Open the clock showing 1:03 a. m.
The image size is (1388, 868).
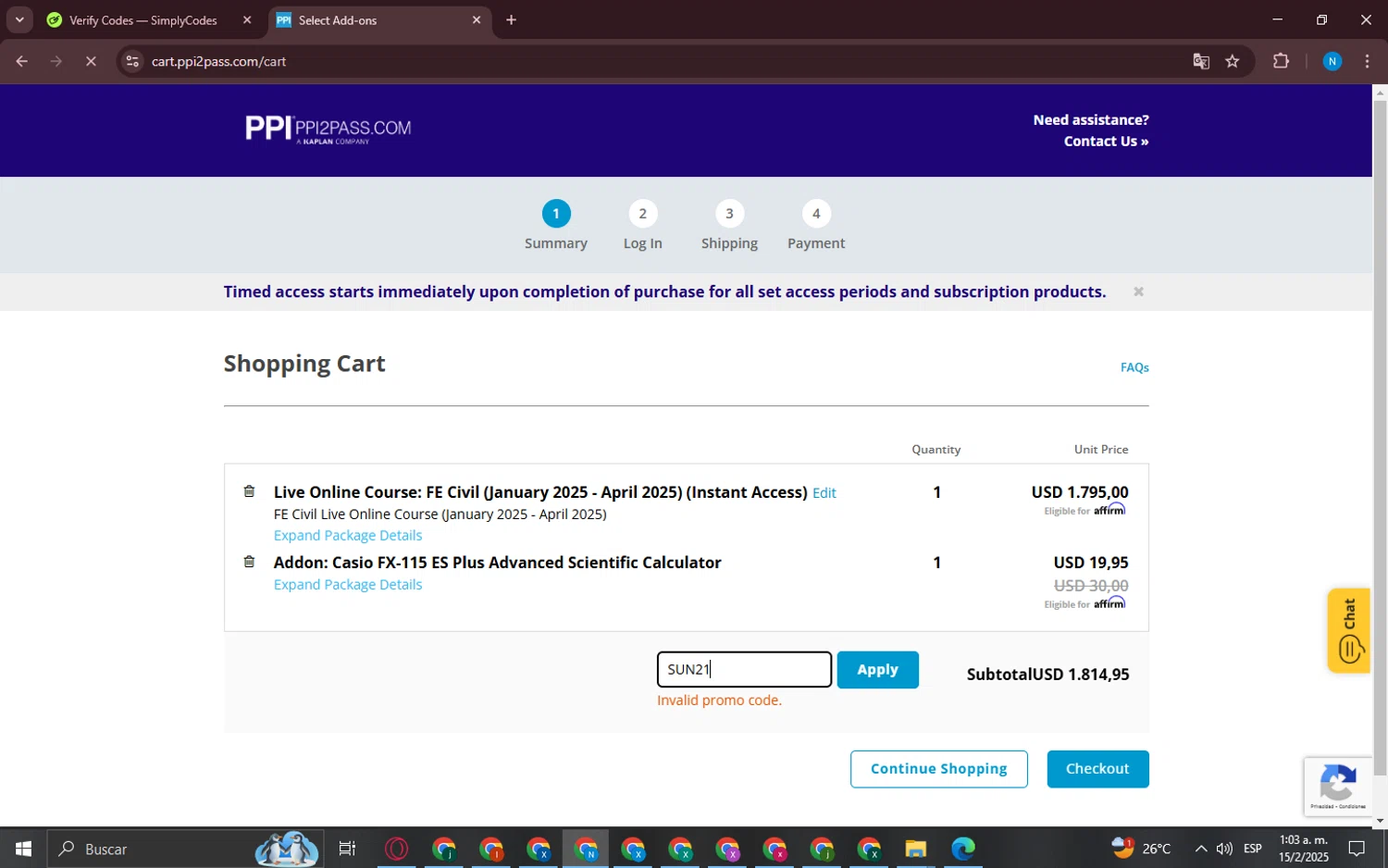[x=1304, y=849]
